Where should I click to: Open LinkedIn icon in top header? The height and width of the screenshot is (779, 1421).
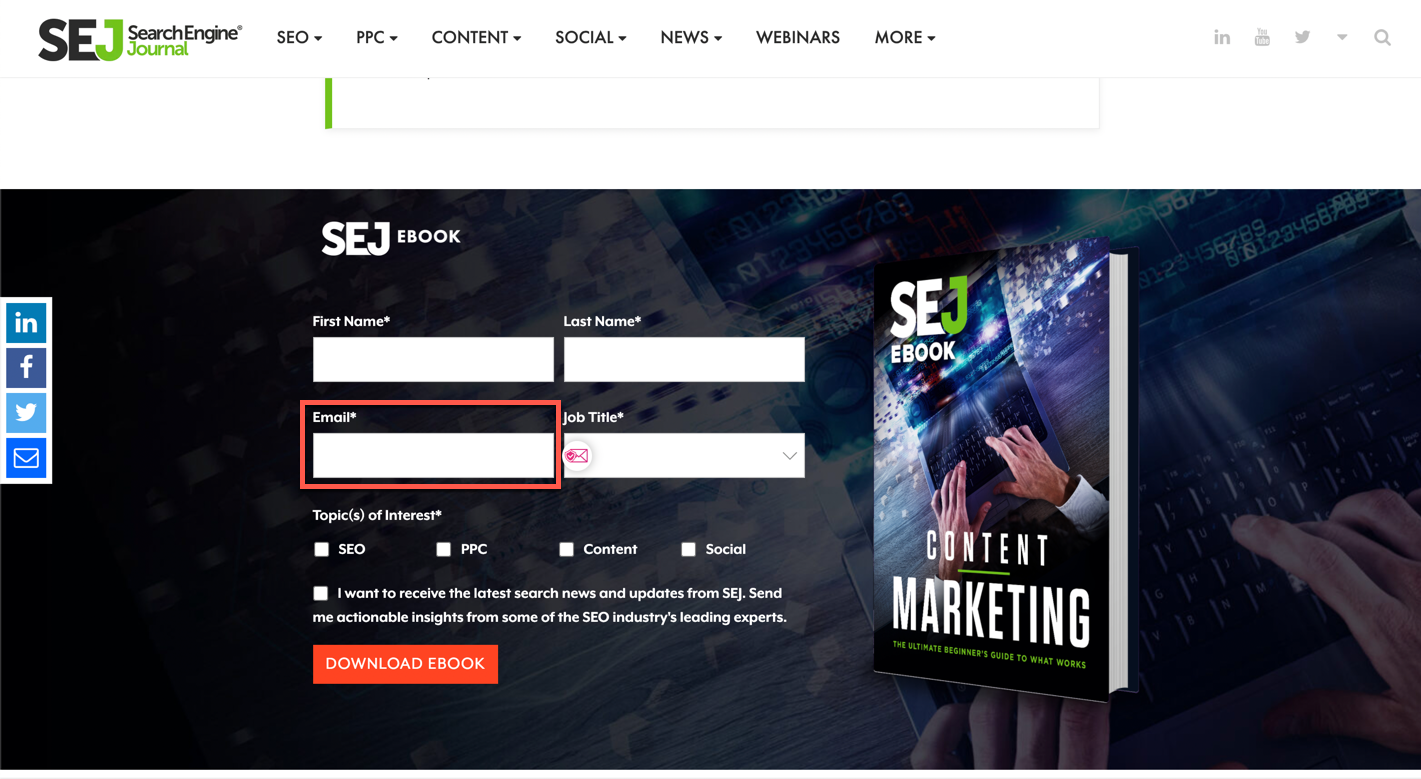(1222, 38)
